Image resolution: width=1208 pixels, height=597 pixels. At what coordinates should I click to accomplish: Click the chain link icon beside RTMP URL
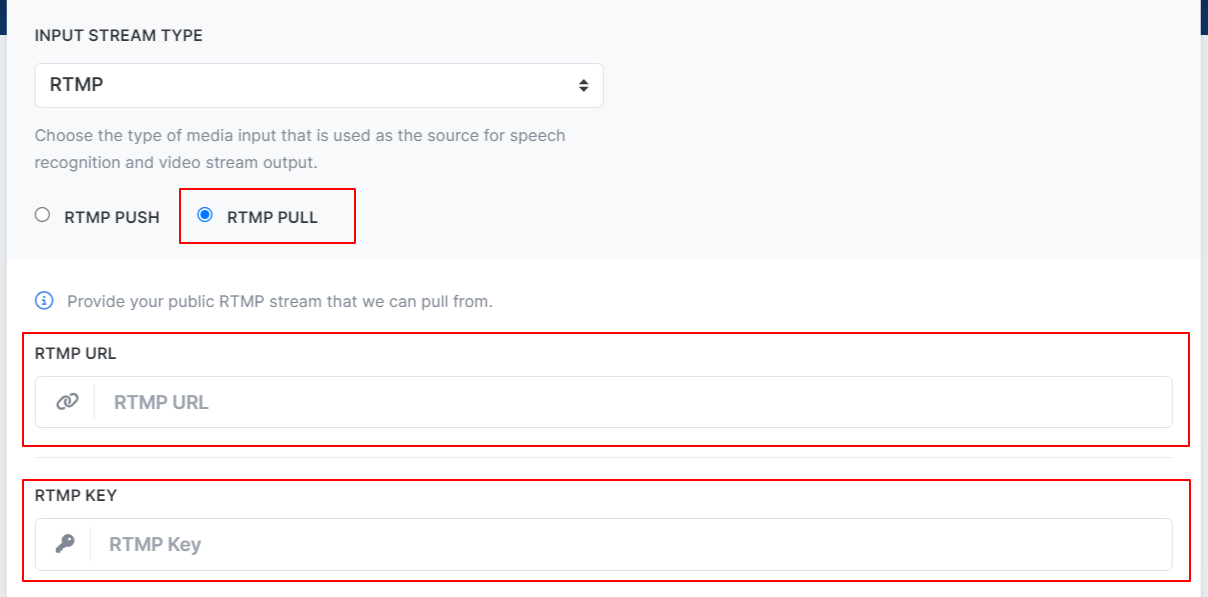click(x=67, y=402)
